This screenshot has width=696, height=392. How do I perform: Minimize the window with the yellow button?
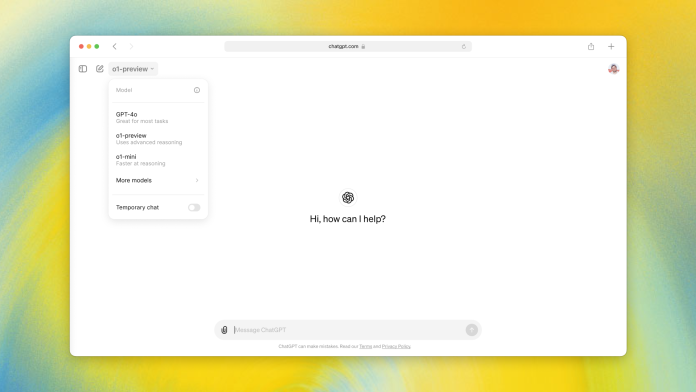(x=89, y=46)
